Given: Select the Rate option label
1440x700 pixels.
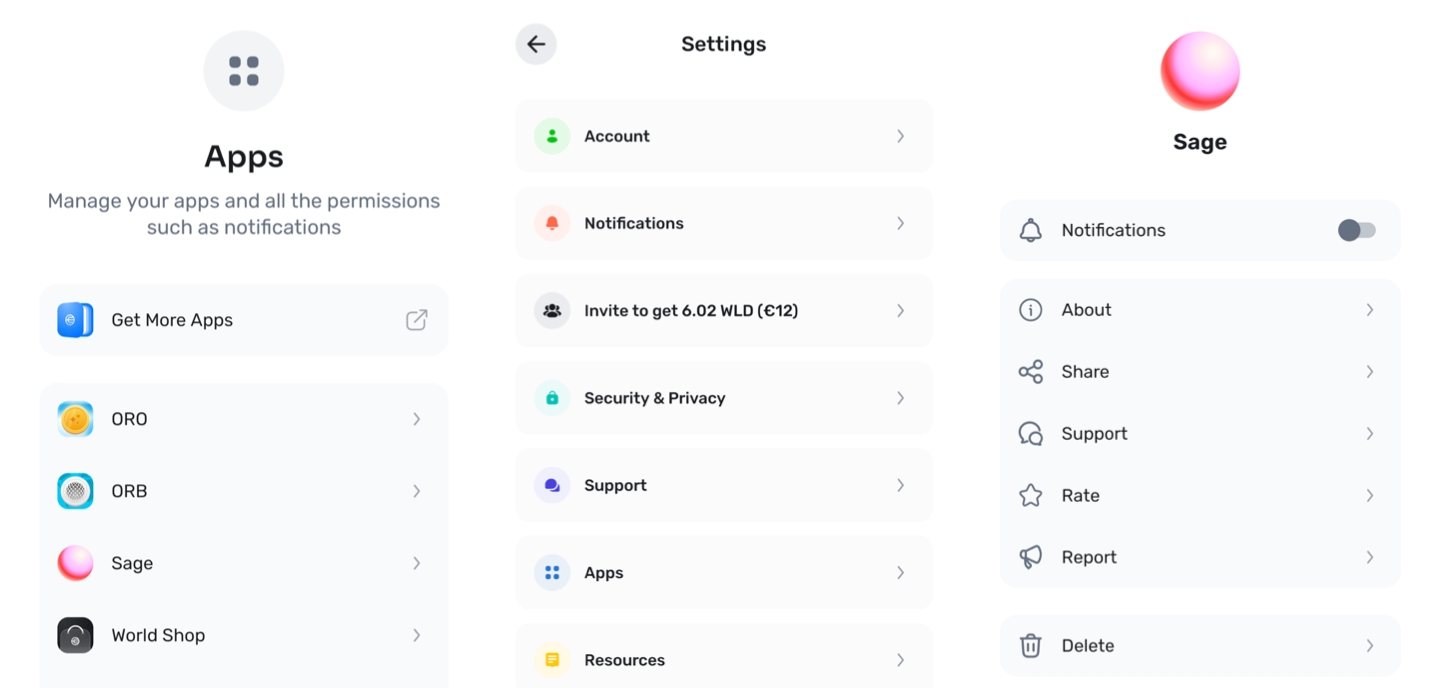Looking at the screenshot, I should (1080, 495).
